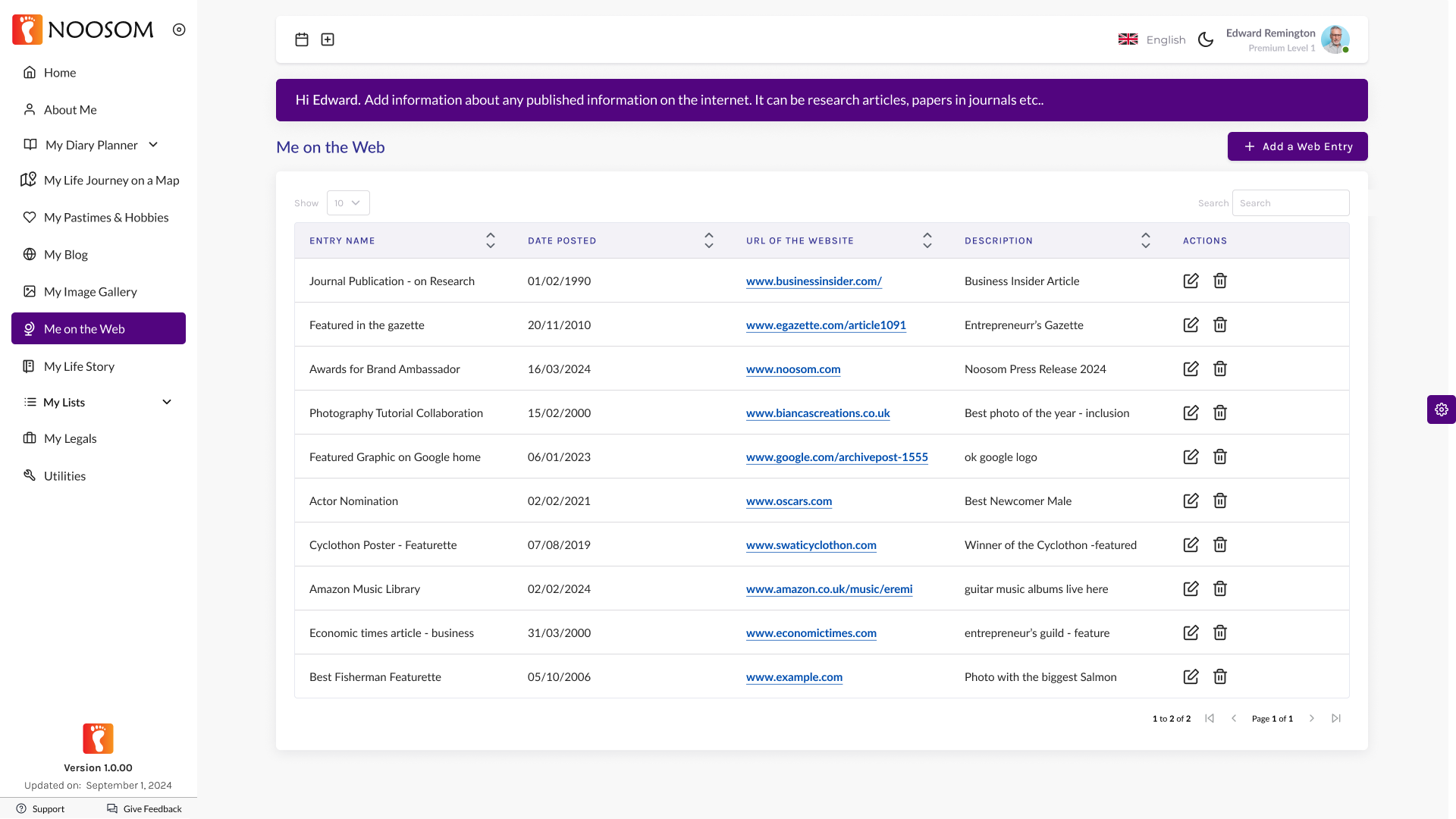Open the Show entries count dropdown
Viewport: 1456px width, 819px height.
coord(348,203)
